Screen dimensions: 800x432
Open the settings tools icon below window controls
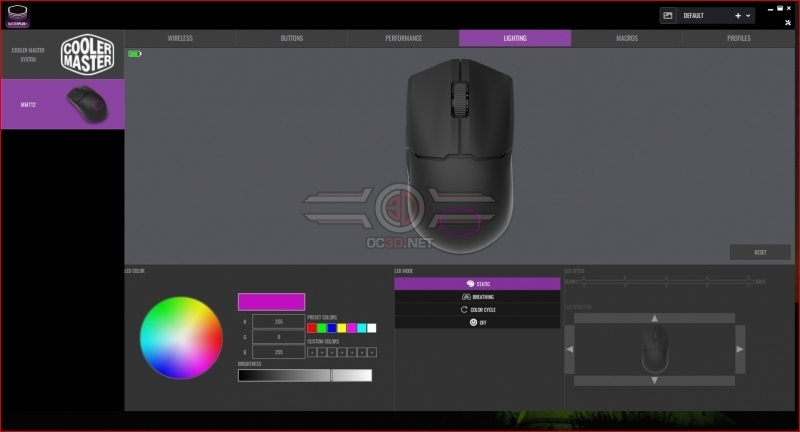point(788,22)
